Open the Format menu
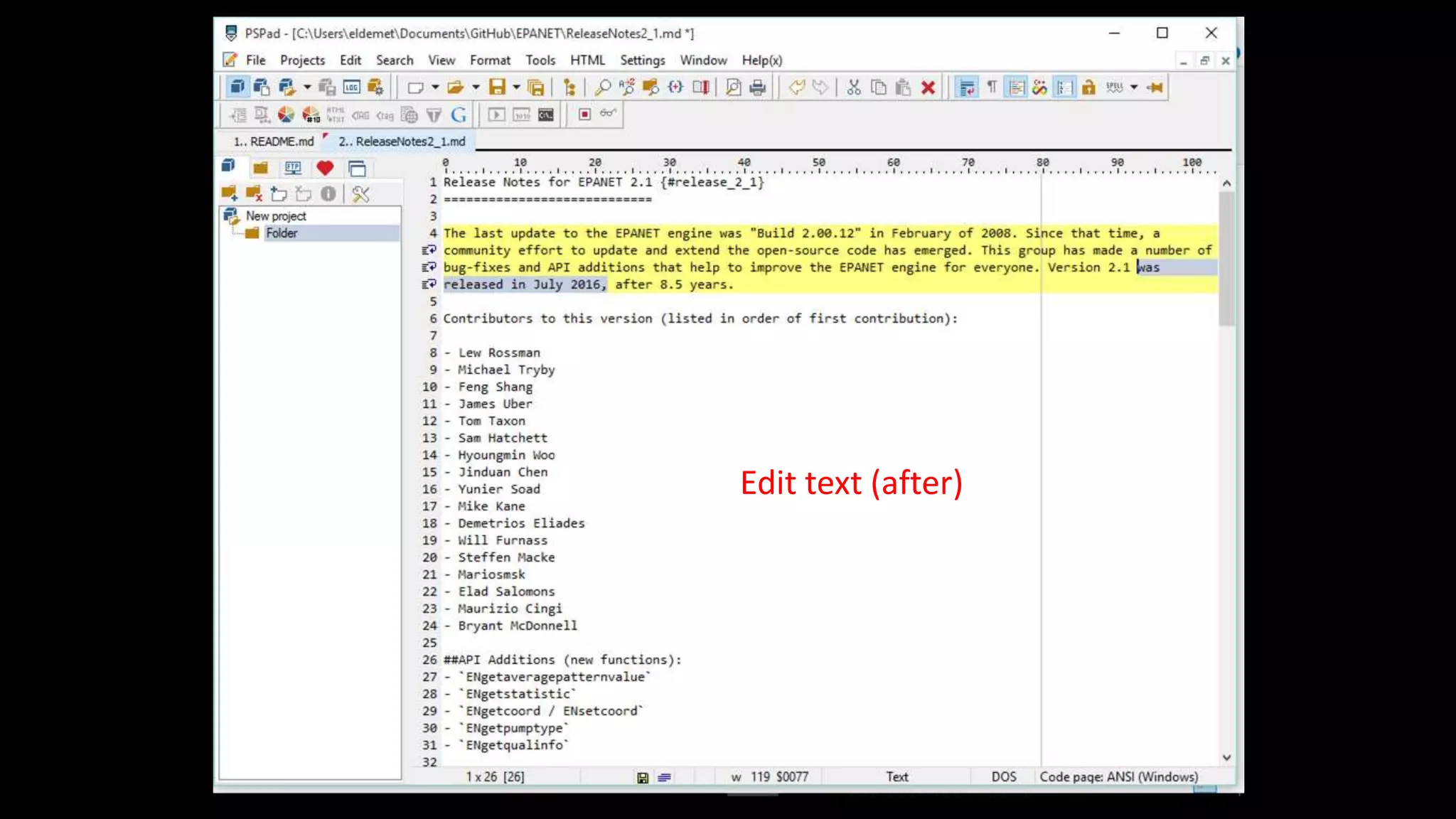Screen dimensions: 1456x819 click(489, 60)
